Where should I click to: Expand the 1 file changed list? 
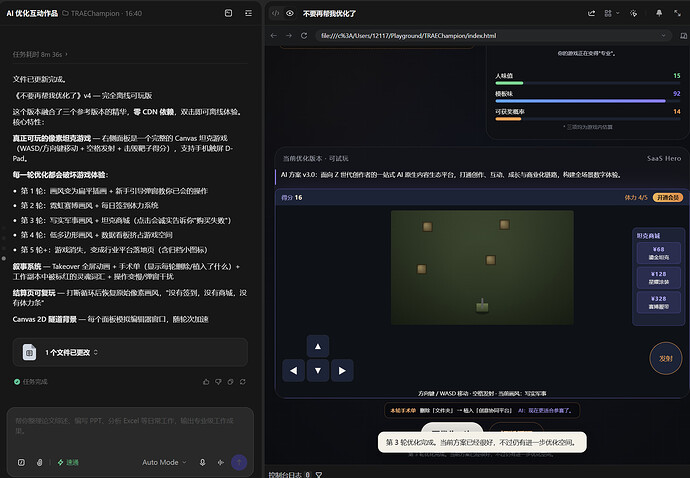tap(71, 353)
